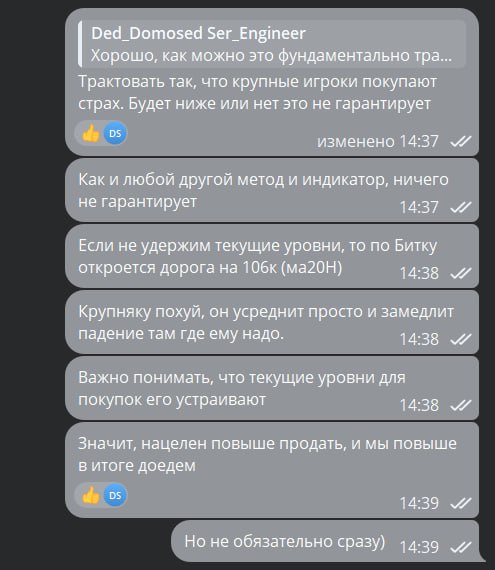The height and width of the screenshot is (570, 495).
Task: Click the double check on the 'Крупняку' message
Action: (460, 339)
